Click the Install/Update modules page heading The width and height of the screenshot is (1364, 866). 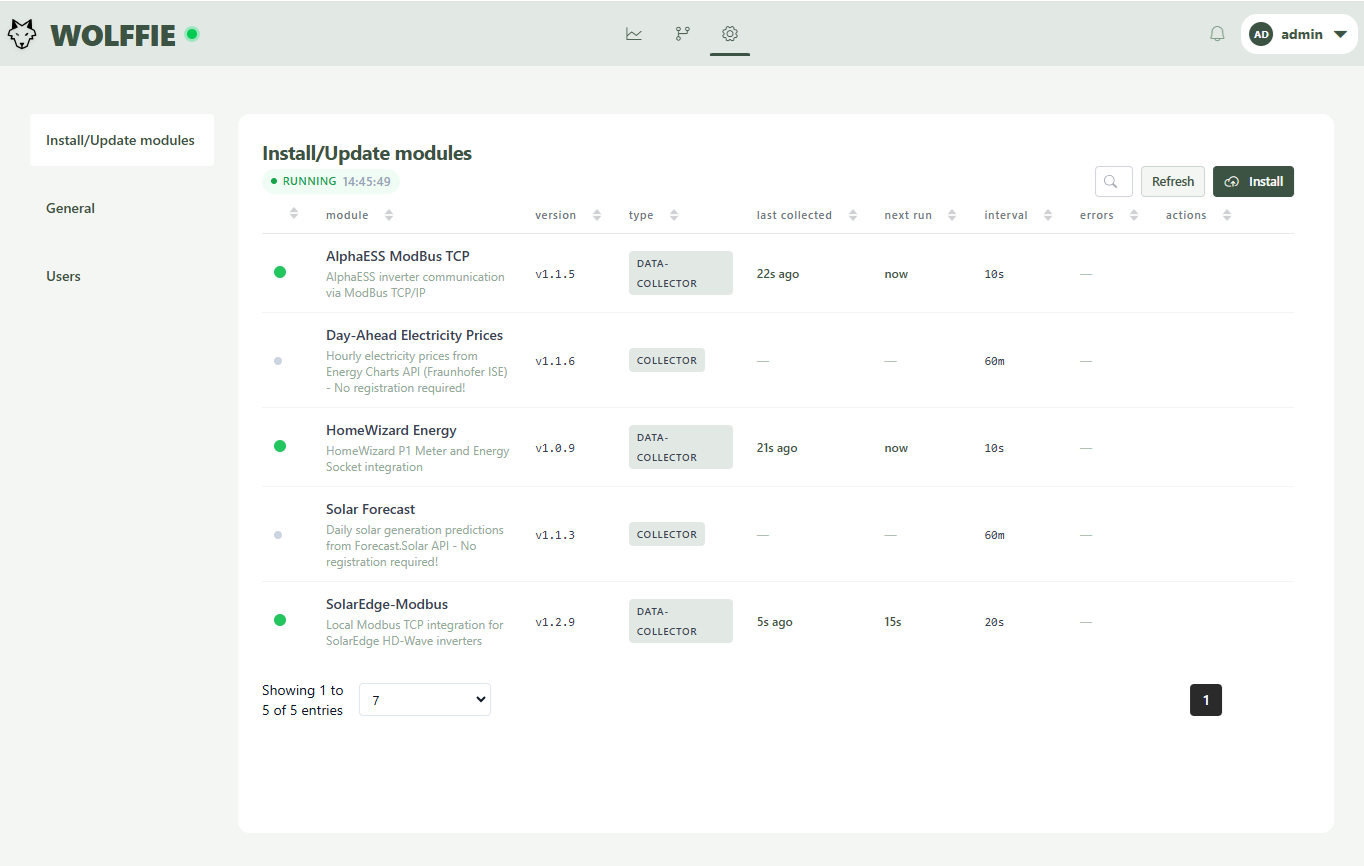click(x=367, y=153)
